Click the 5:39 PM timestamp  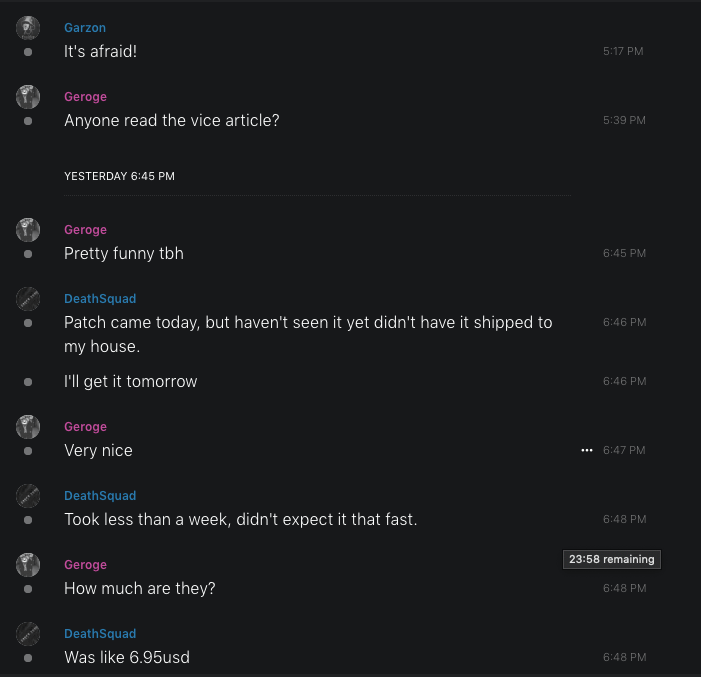tap(624, 120)
